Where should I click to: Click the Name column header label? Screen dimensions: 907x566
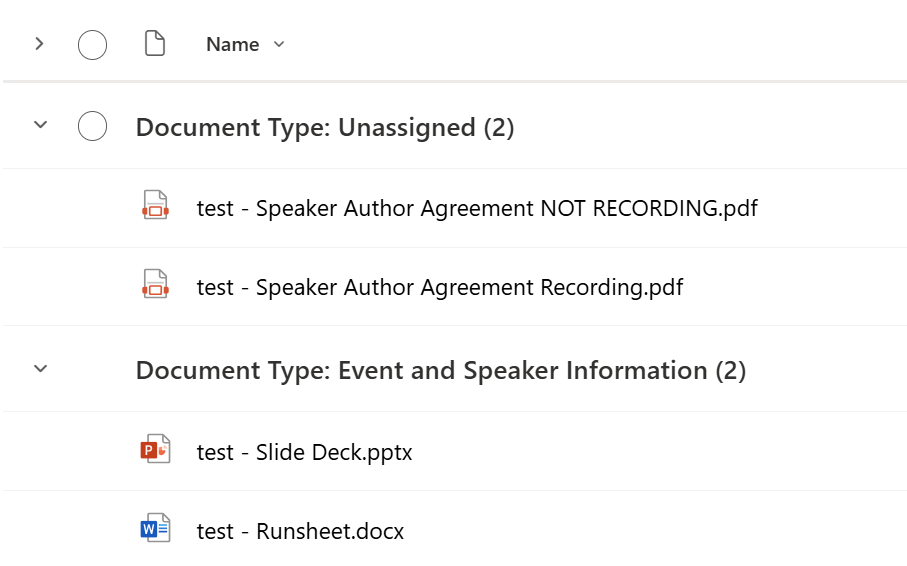point(232,44)
